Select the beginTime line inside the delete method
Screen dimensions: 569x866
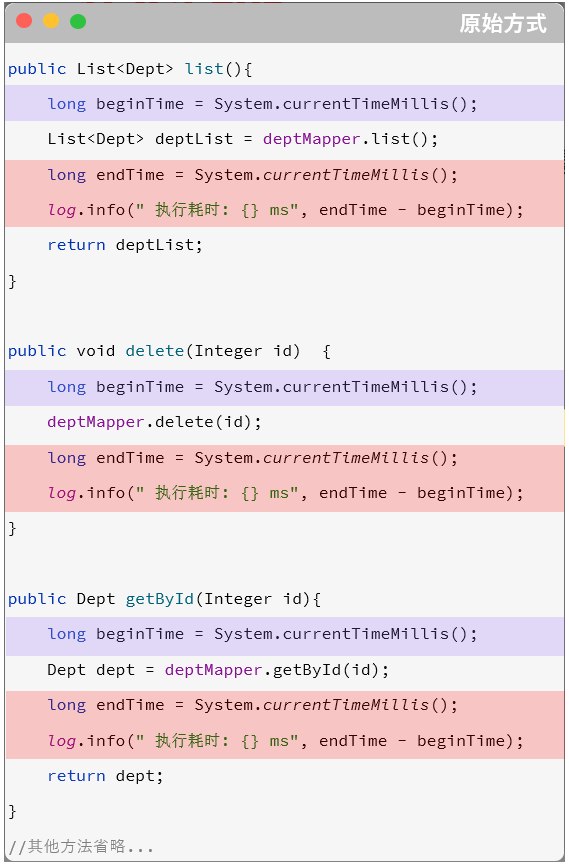pyautogui.click(x=262, y=387)
